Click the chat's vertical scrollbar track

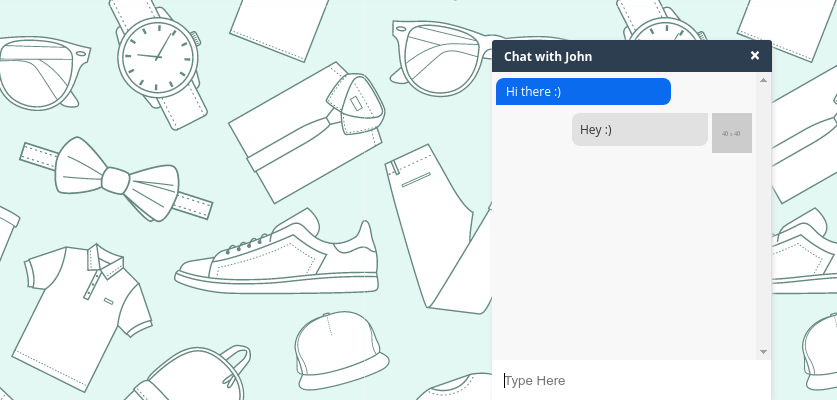pyautogui.click(x=763, y=216)
